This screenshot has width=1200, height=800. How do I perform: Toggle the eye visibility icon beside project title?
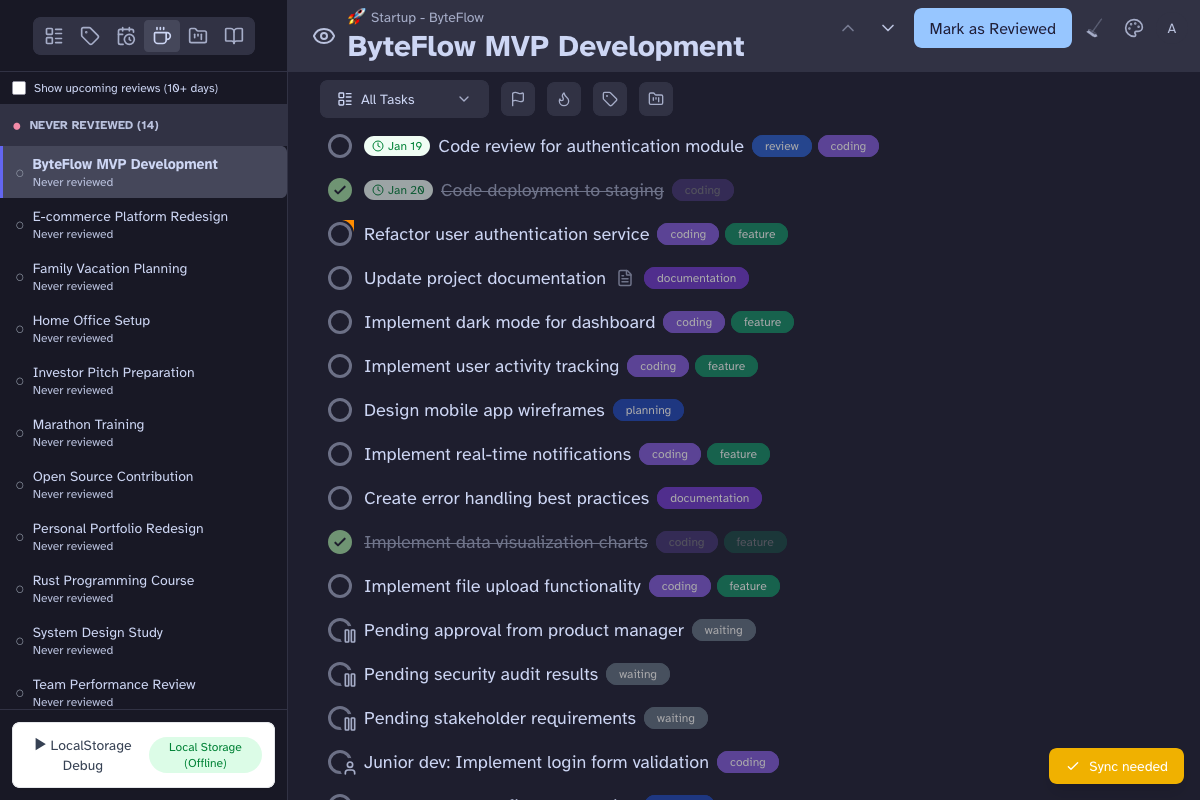click(324, 37)
